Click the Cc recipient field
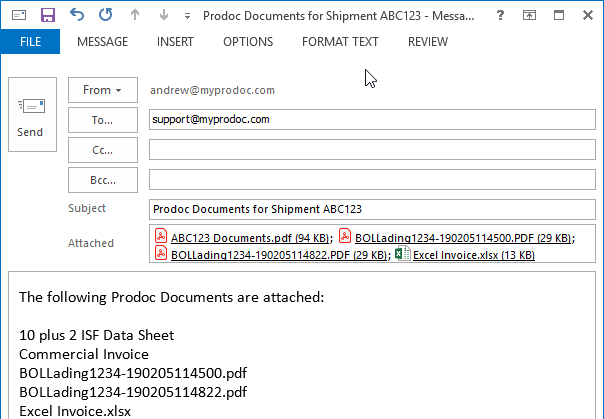This screenshot has height=419, width=604. click(372, 149)
